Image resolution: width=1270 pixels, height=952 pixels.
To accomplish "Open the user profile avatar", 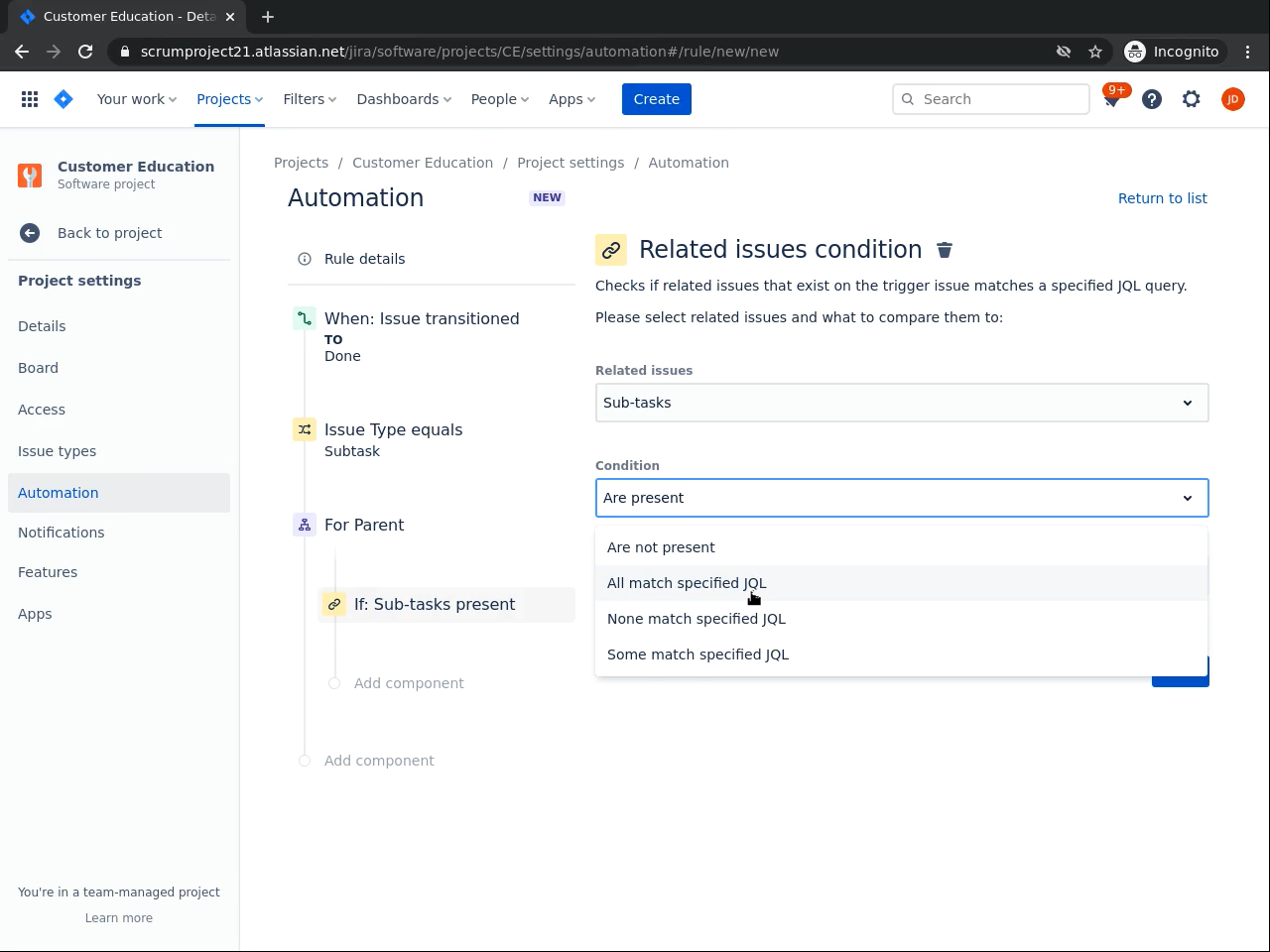I will (1232, 99).
